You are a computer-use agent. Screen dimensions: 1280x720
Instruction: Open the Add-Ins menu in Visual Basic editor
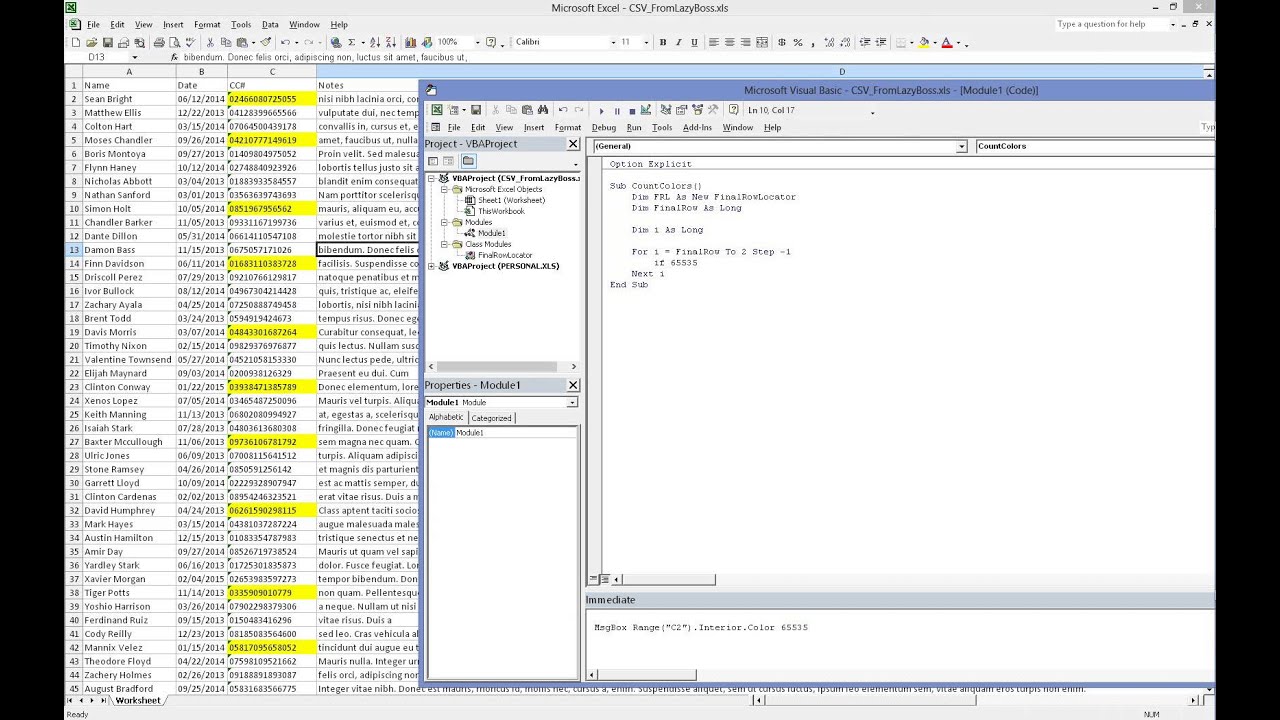697,128
